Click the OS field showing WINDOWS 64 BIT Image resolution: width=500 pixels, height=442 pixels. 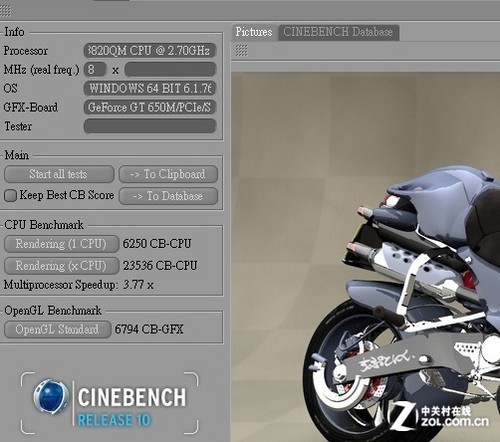pyautogui.click(x=150, y=88)
